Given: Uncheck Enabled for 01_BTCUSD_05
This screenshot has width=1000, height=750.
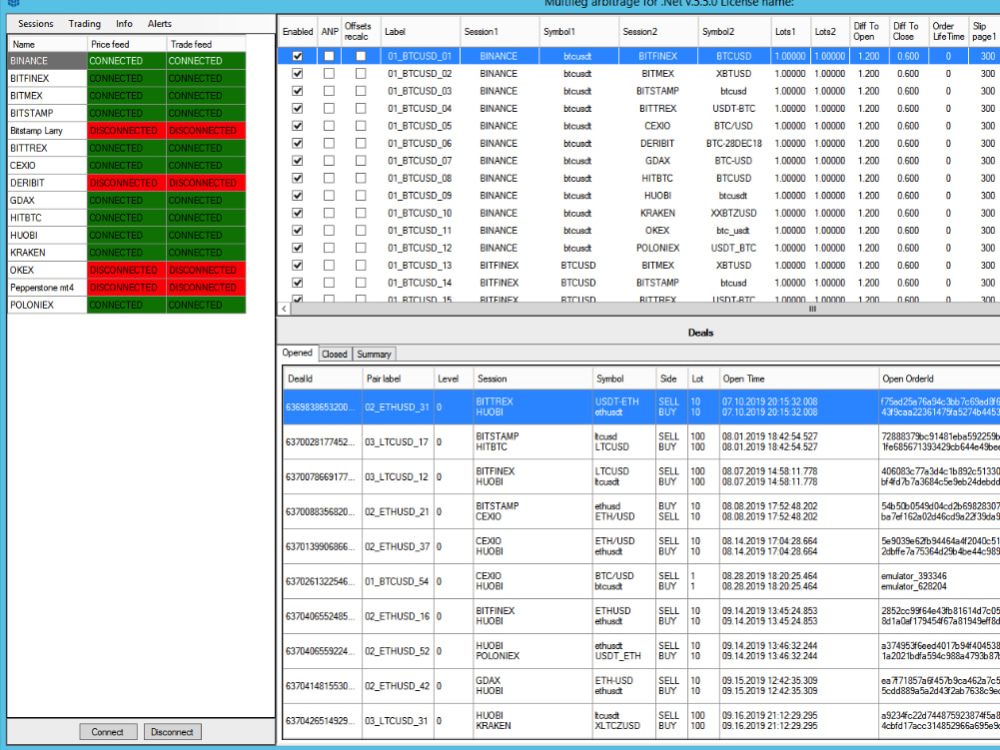Looking at the screenshot, I should (x=297, y=126).
